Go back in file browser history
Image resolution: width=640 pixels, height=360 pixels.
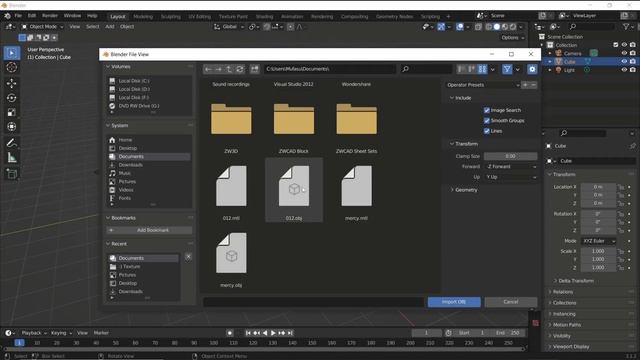click(x=208, y=69)
